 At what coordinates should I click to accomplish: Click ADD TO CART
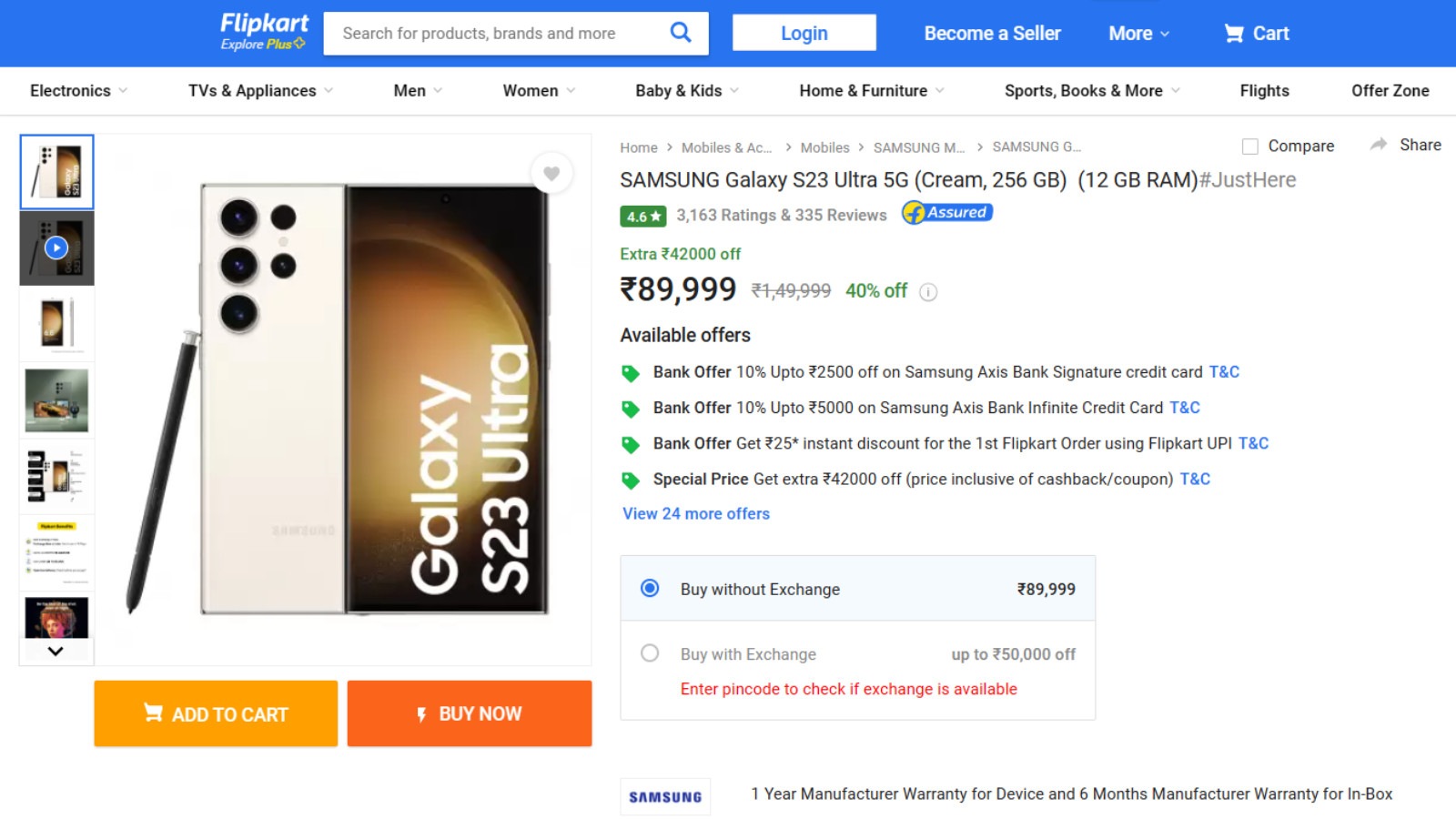coord(215,713)
